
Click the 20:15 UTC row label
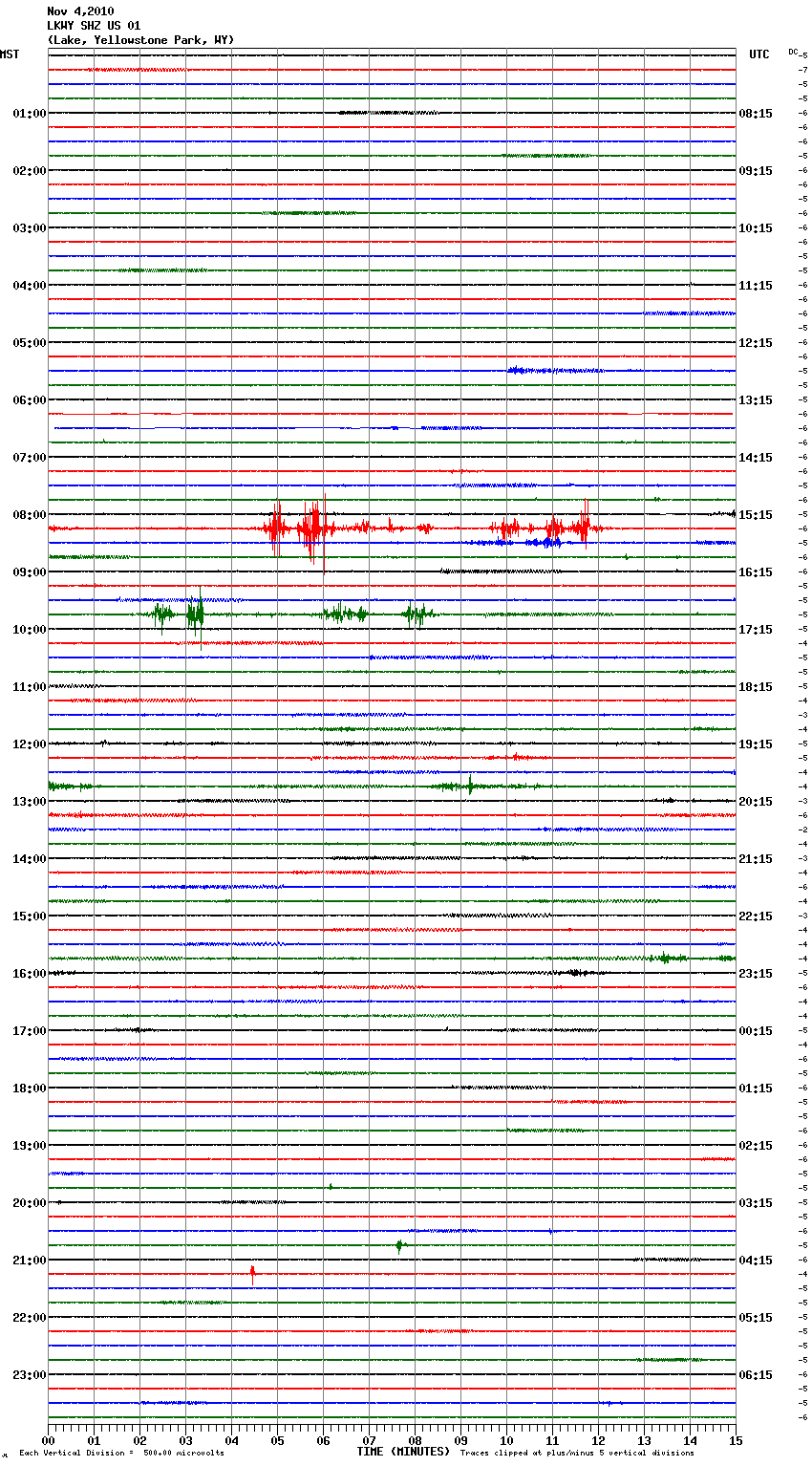[x=756, y=802]
